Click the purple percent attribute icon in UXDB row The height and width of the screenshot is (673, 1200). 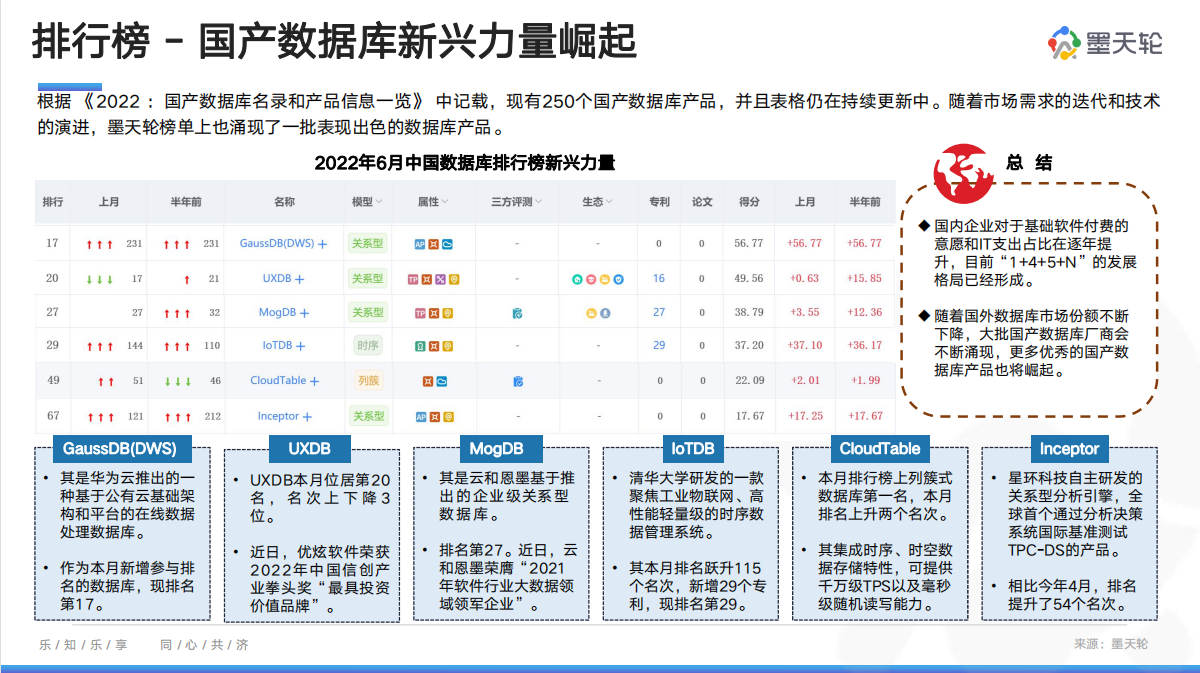pyautogui.click(x=440, y=279)
